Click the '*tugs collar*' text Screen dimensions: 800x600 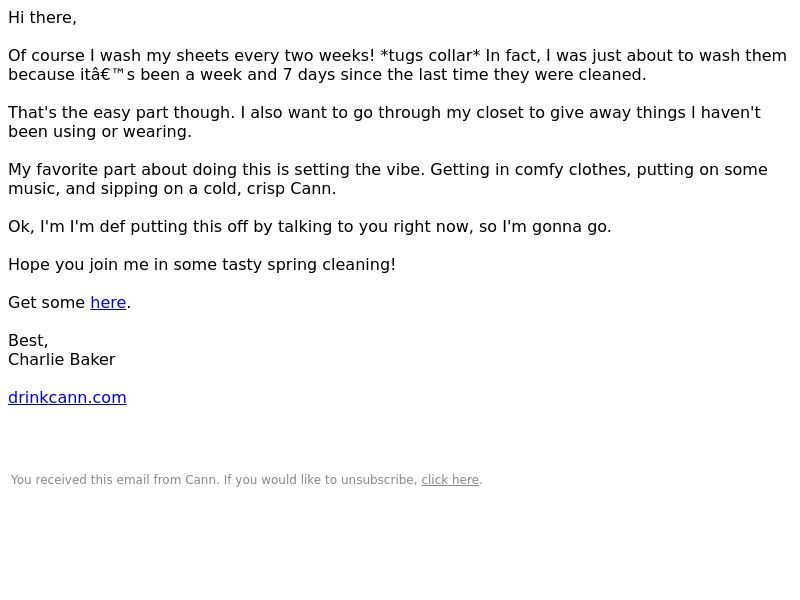coord(430,56)
